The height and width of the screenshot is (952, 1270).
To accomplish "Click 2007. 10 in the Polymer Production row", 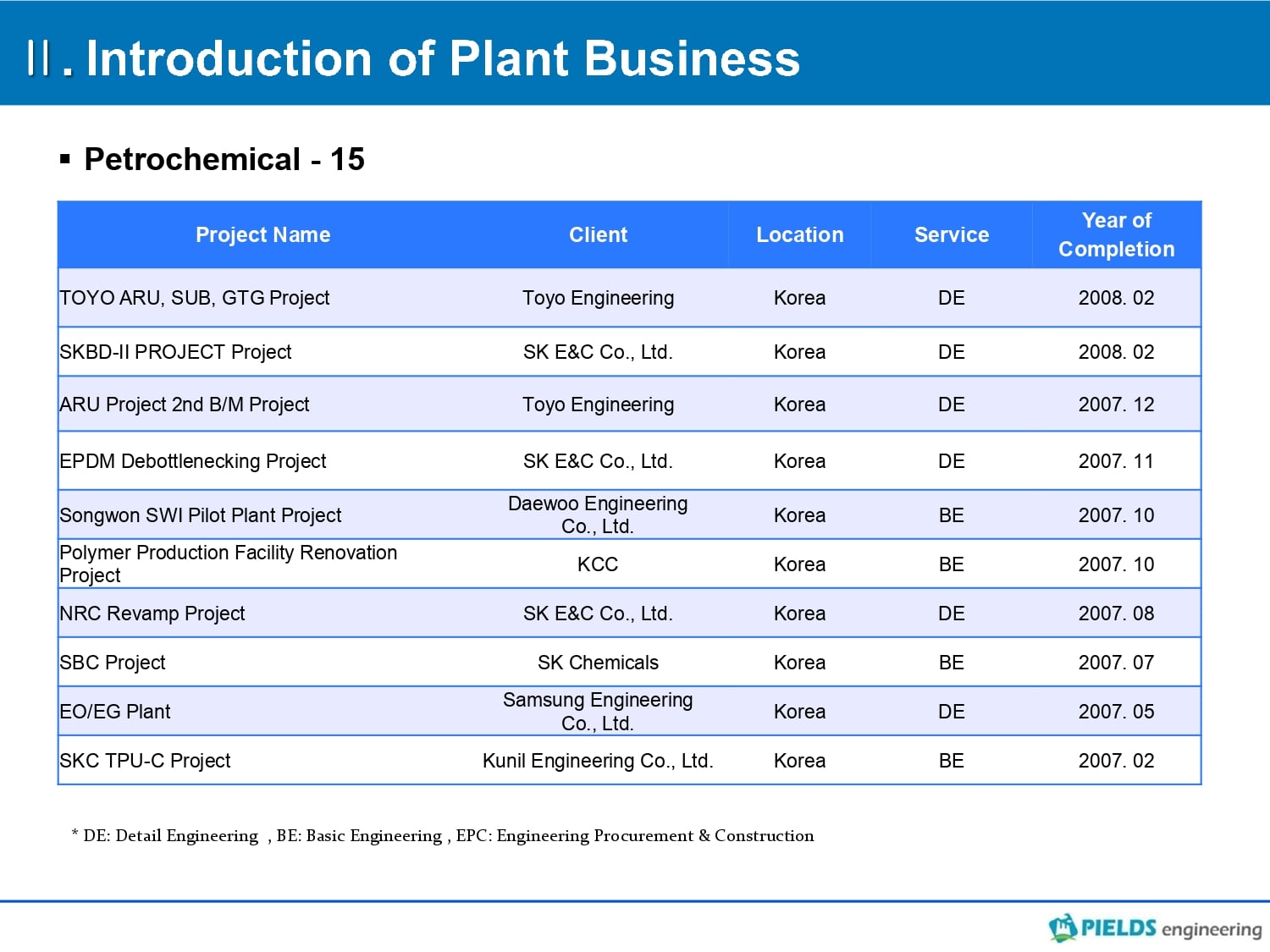I will pos(1116,564).
